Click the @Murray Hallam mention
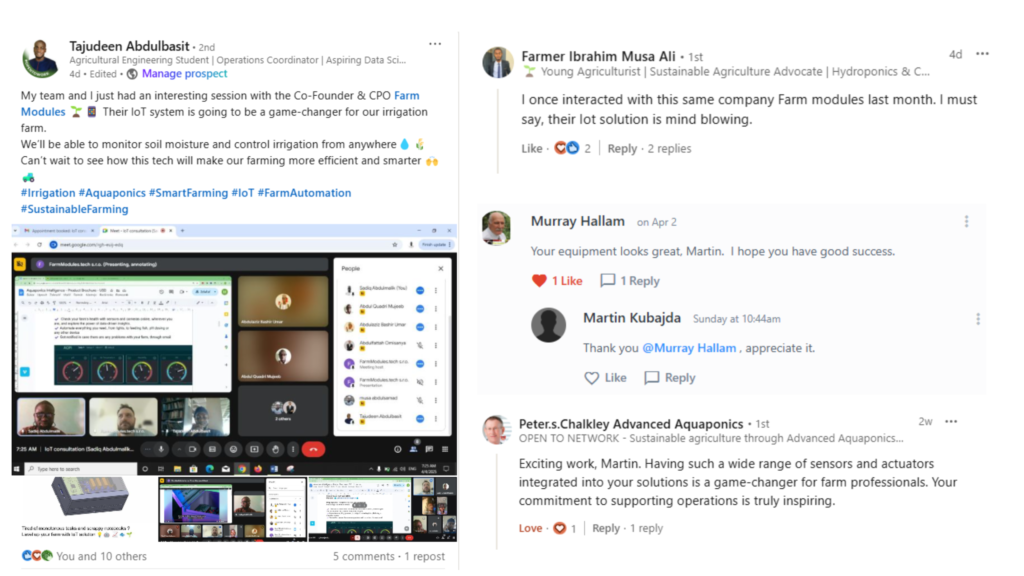Viewport: 1024px width, 576px height. click(689, 348)
